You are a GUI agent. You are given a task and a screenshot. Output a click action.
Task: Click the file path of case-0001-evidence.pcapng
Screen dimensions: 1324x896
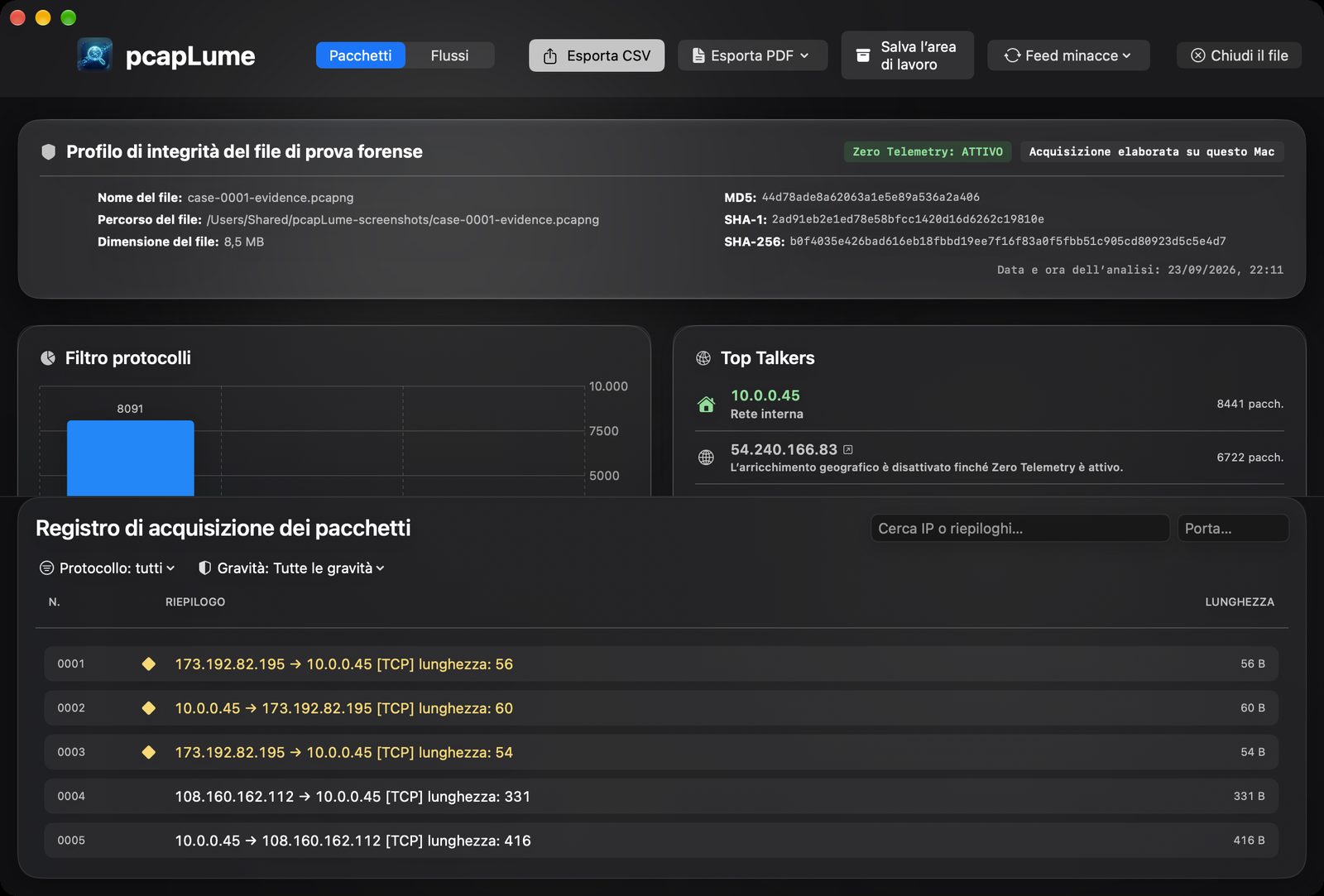[x=403, y=219]
